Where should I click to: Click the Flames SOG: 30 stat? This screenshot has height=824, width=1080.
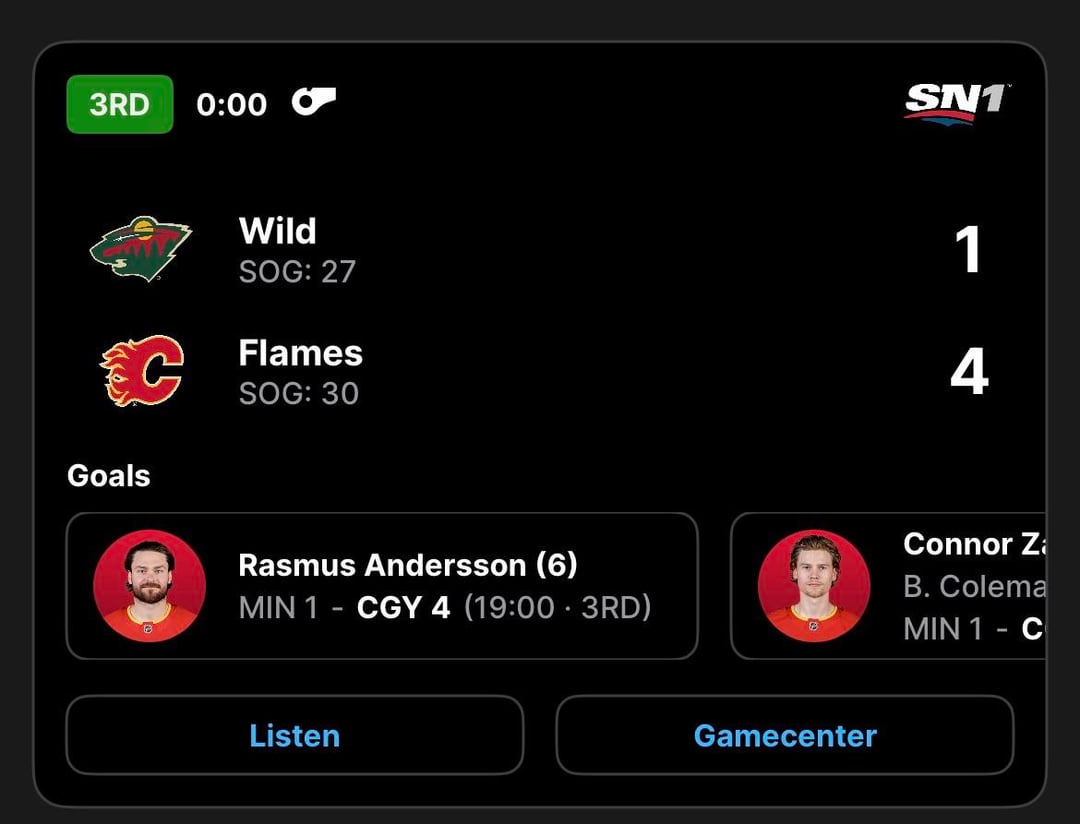(x=298, y=392)
